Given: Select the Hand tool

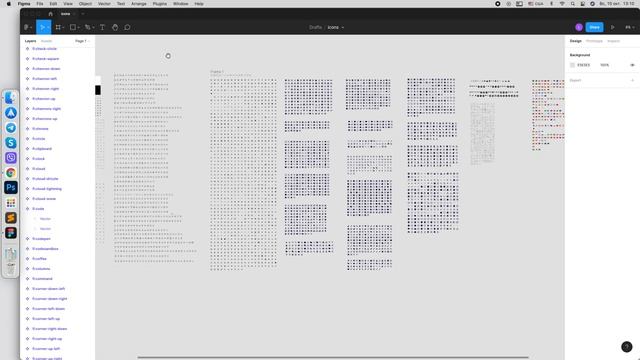Looking at the screenshot, I should [115, 27].
